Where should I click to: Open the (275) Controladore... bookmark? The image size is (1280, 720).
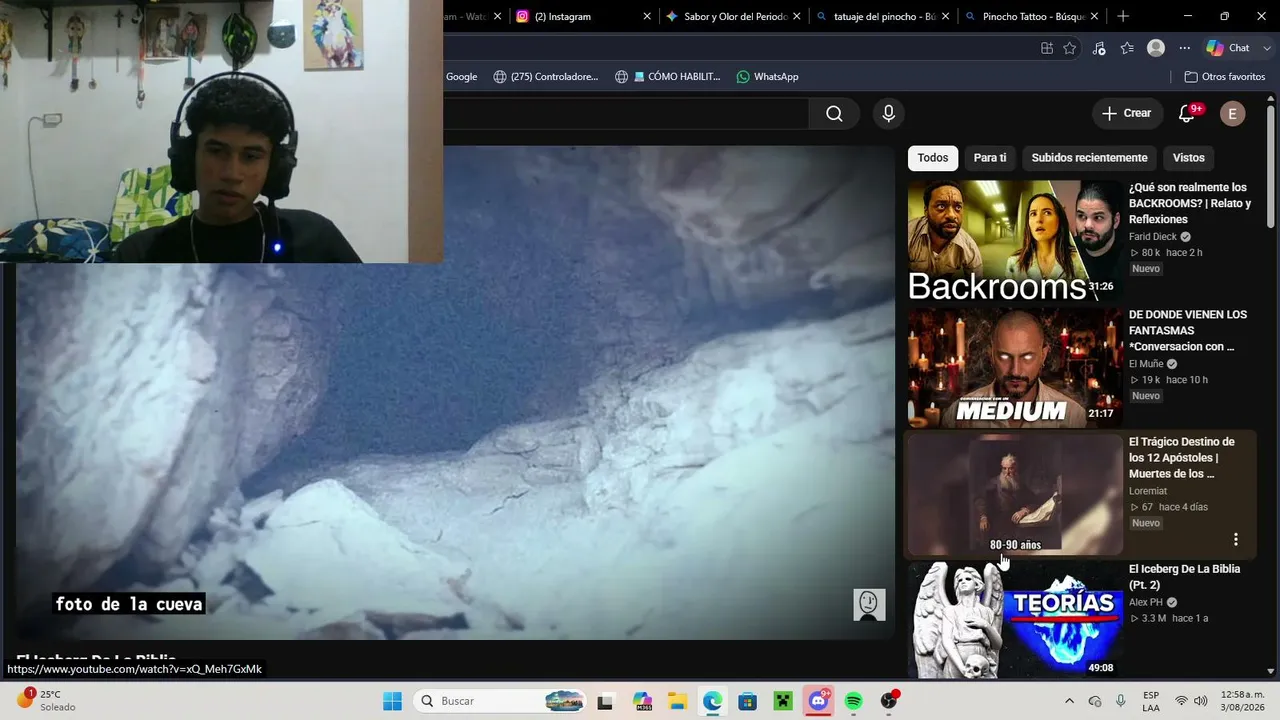point(546,77)
